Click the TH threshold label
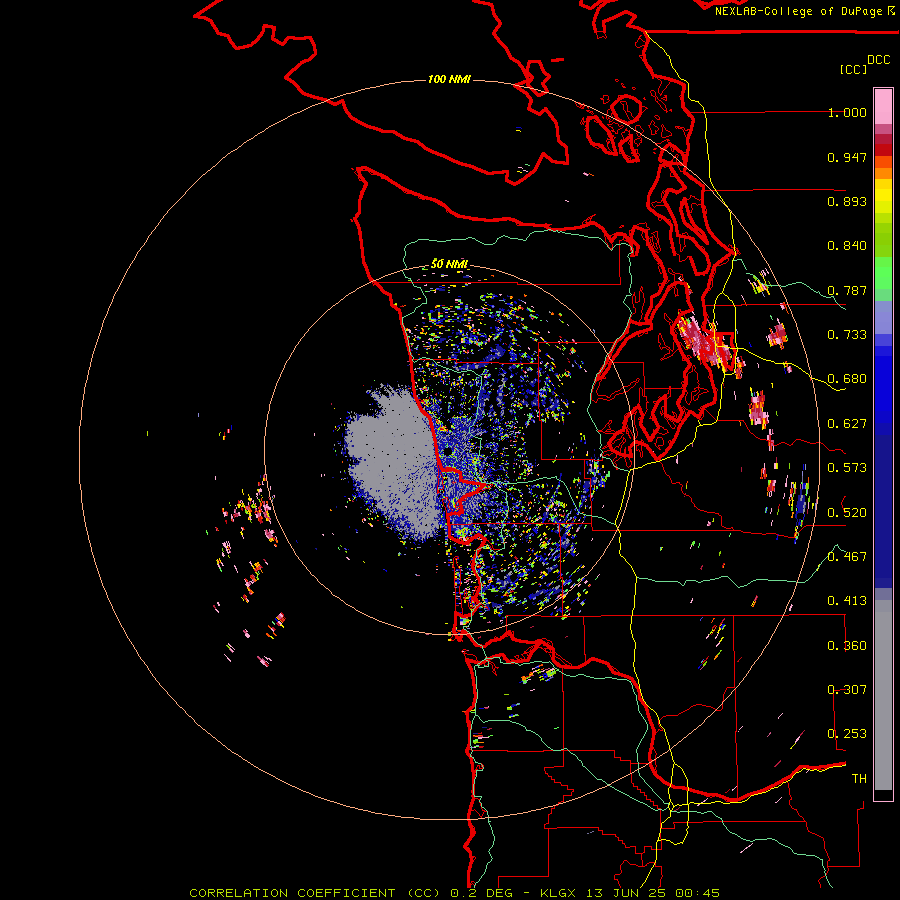900x900 pixels. click(859, 779)
